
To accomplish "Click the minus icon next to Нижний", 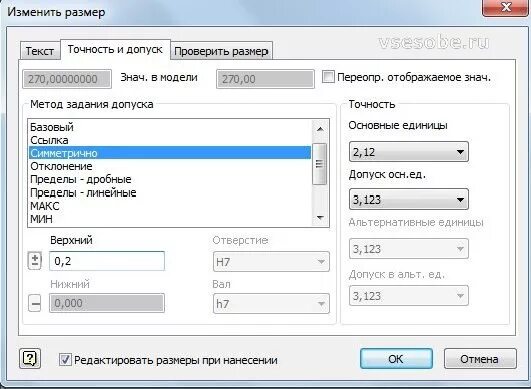I will coord(35,303).
